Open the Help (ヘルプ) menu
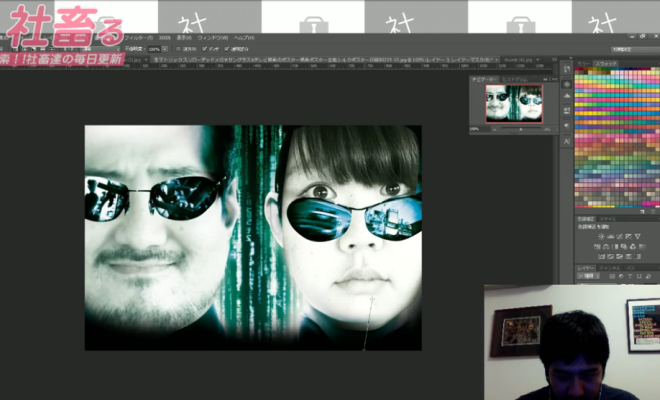 [236, 36]
